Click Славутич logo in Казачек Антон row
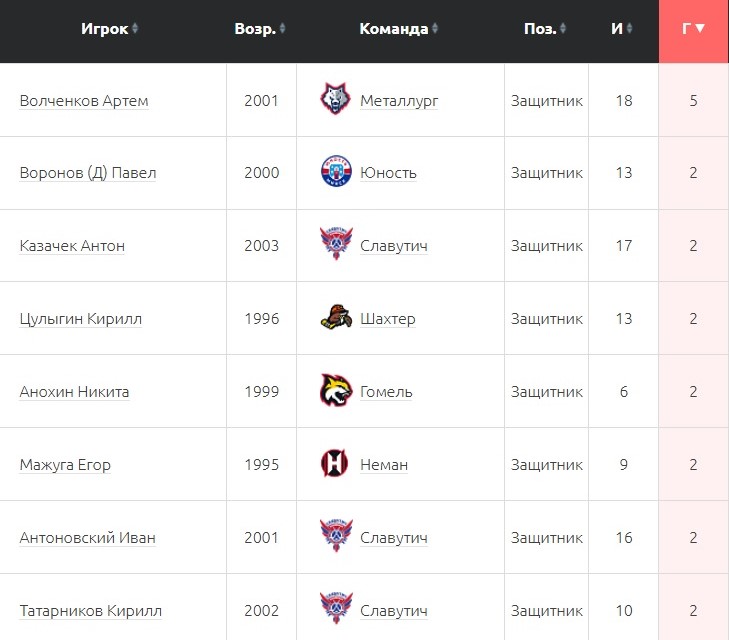729x640 pixels. click(336, 246)
